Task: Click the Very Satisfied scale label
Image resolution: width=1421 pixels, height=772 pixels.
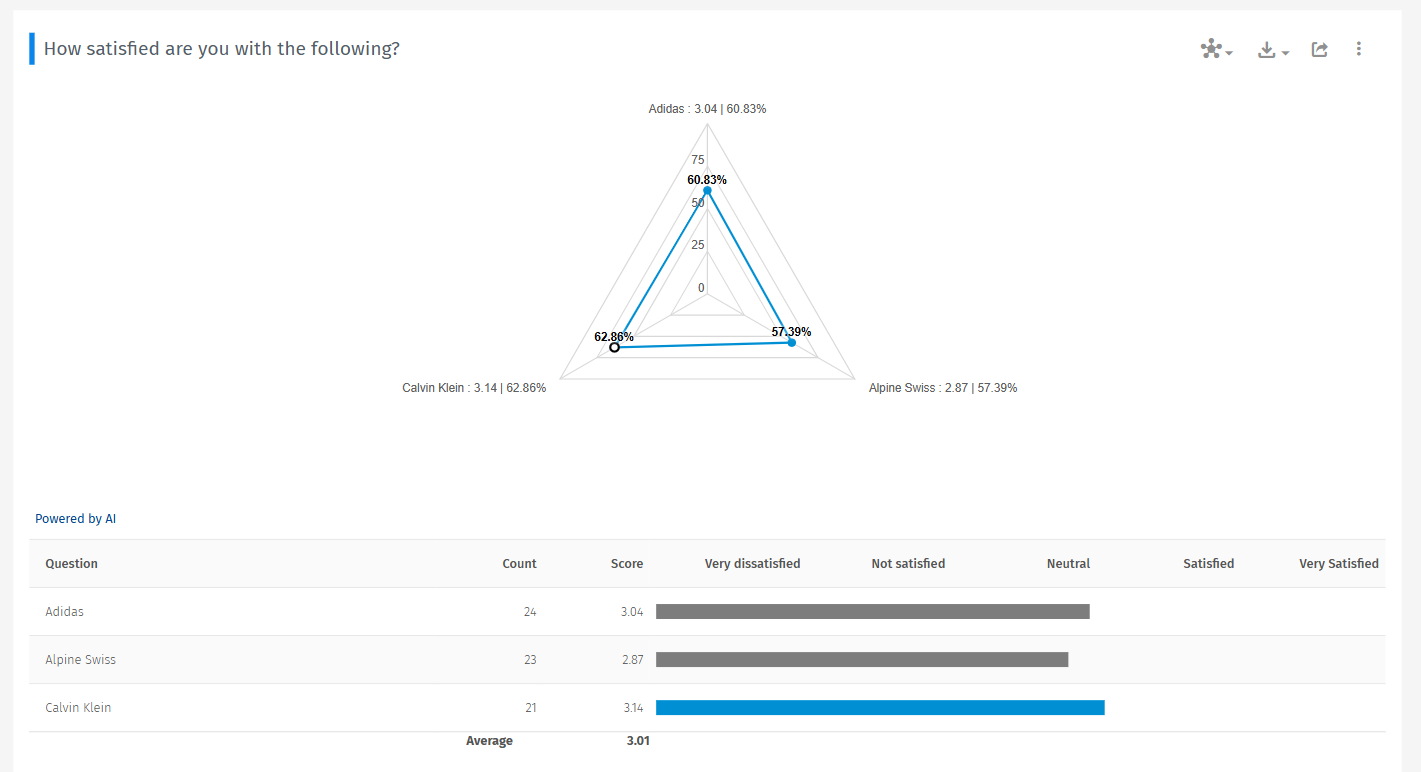Action: click(1339, 564)
